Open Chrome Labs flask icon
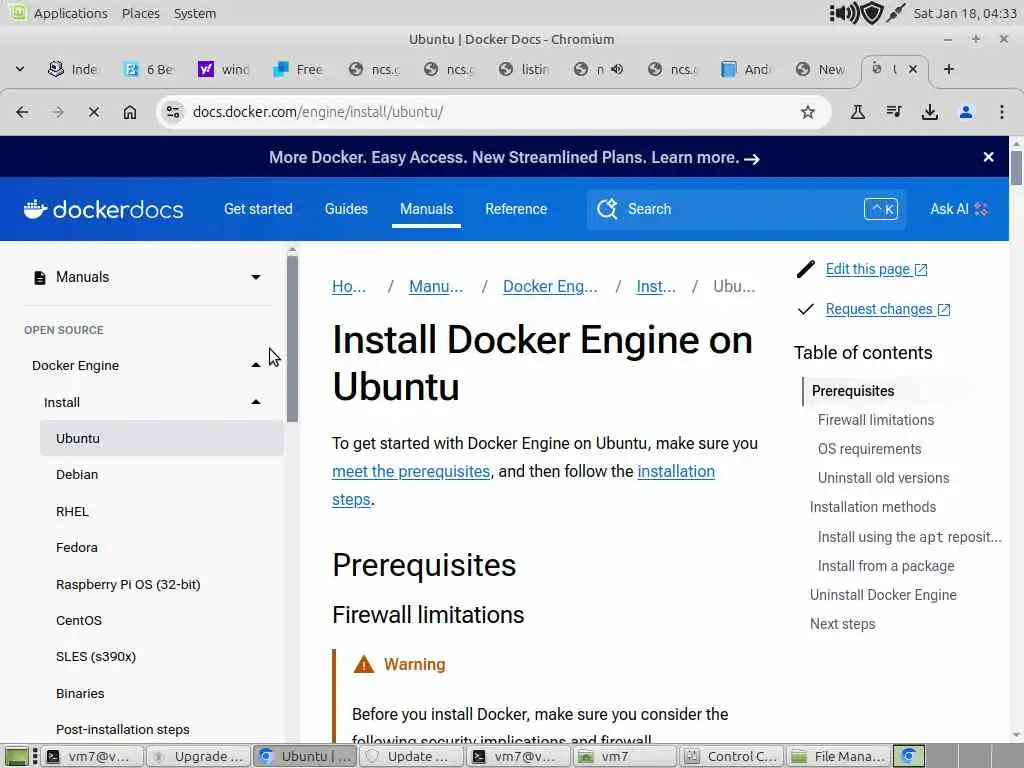Viewport: 1024px width, 768px height. tap(857, 112)
